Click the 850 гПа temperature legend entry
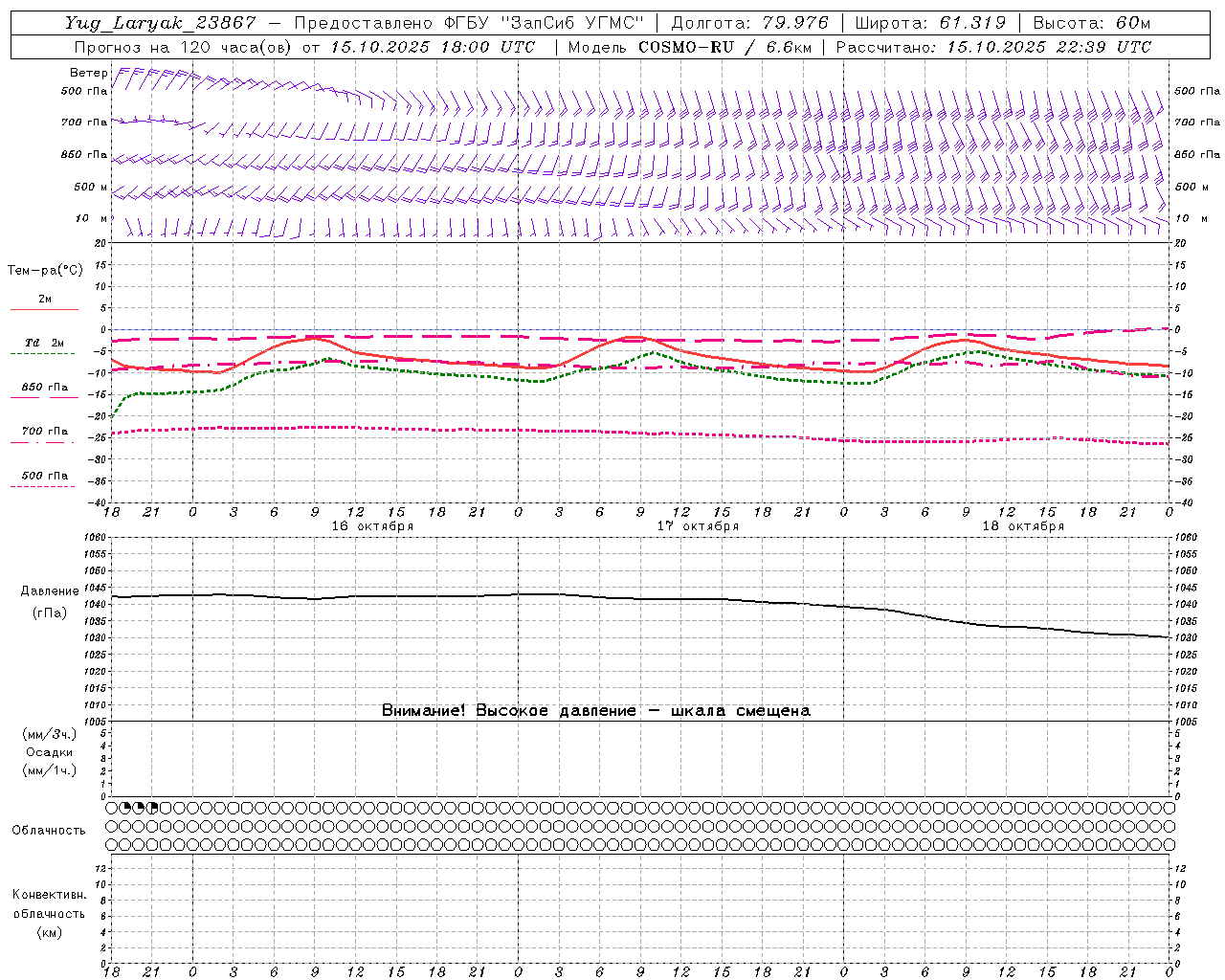This screenshot has width=1225, height=980. coord(45,388)
